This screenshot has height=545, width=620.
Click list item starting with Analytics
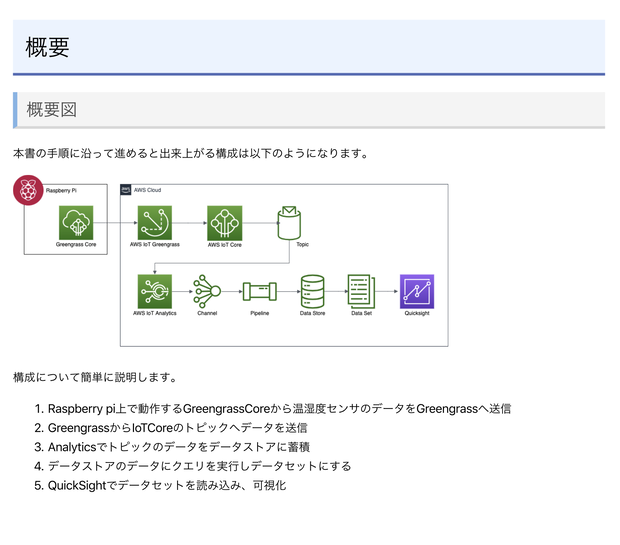click(x=172, y=447)
